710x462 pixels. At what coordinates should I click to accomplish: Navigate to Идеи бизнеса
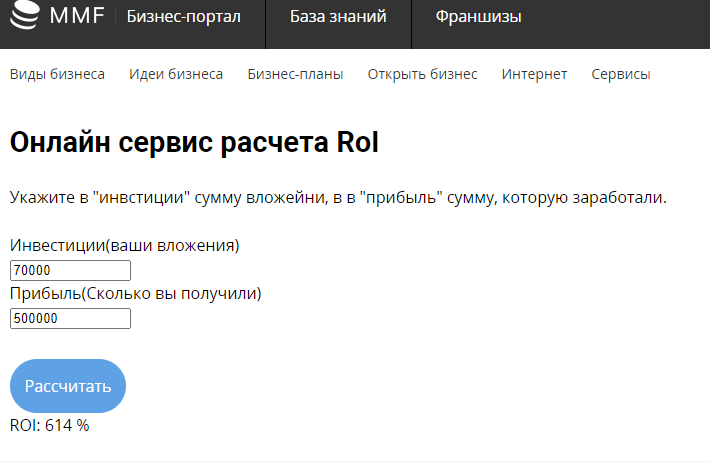pyautogui.click(x=176, y=74)
